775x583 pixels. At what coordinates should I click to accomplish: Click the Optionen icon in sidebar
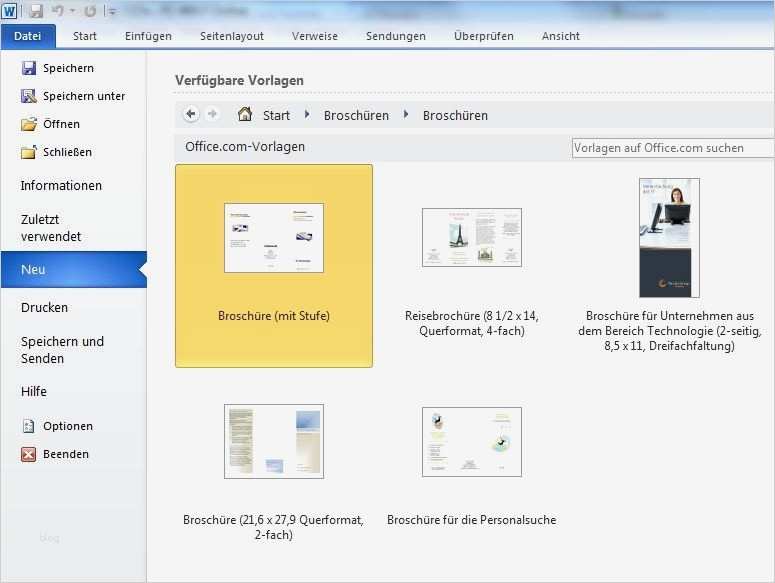coord(29,426)
